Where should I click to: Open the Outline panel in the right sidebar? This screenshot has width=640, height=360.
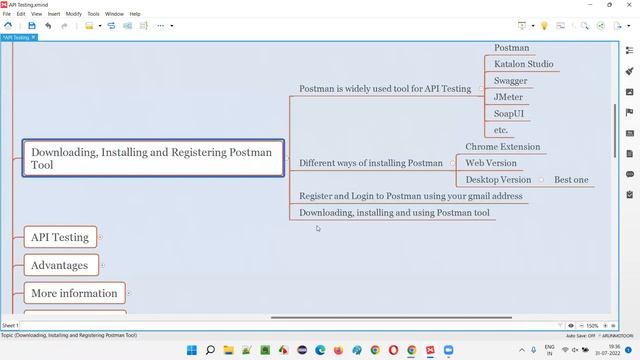pos(629,50)
